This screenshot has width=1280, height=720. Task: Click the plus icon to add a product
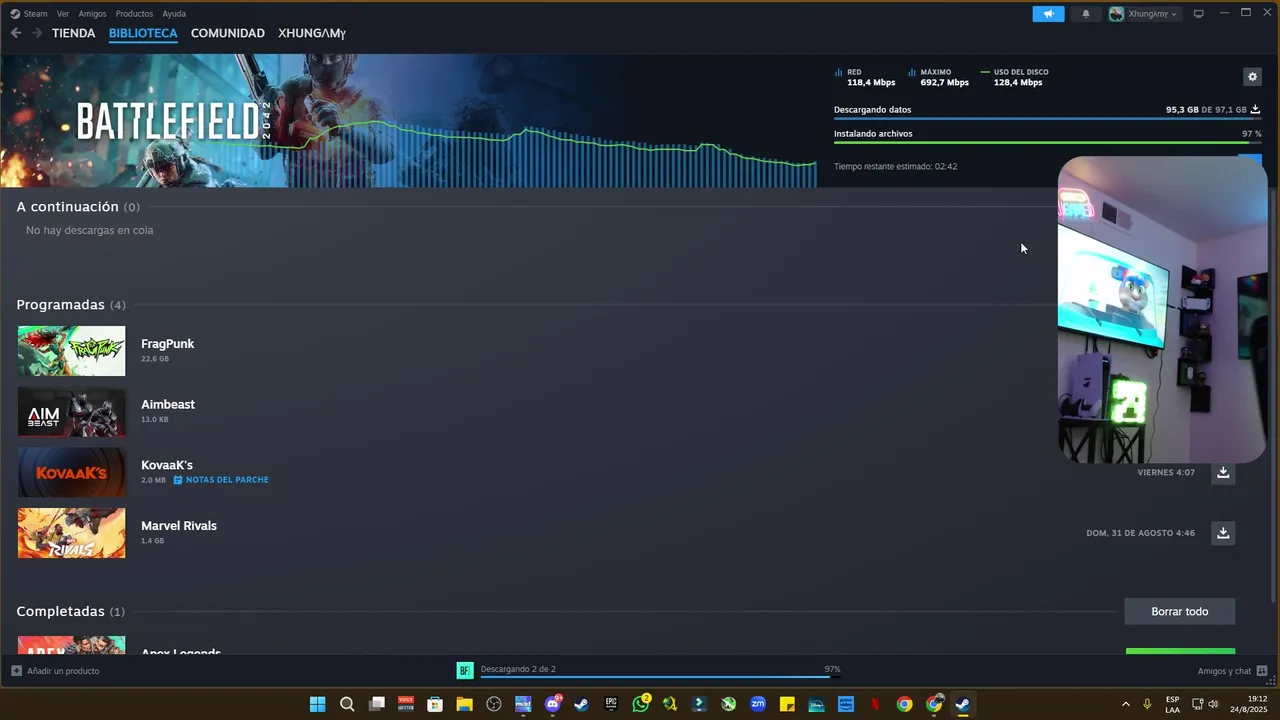tap(16, 671)
